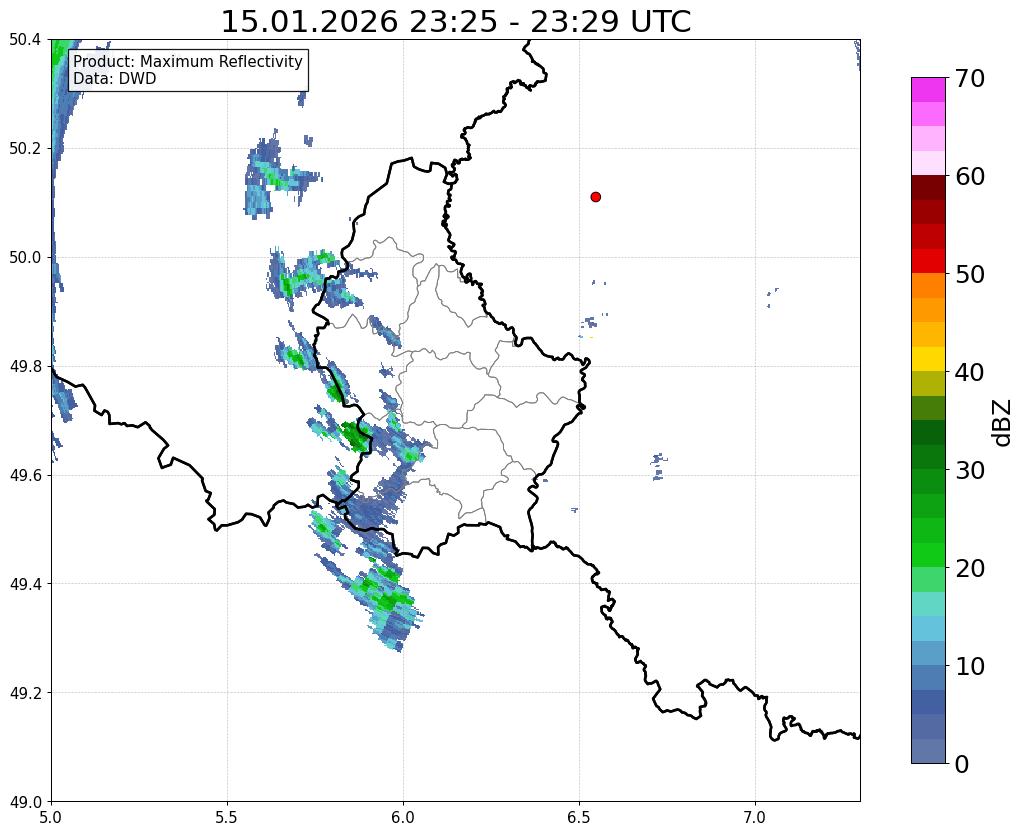The height and width of the screenshot is (834, 1023).
Task: Click the colorbar tick label '20'
Action: 969,568
